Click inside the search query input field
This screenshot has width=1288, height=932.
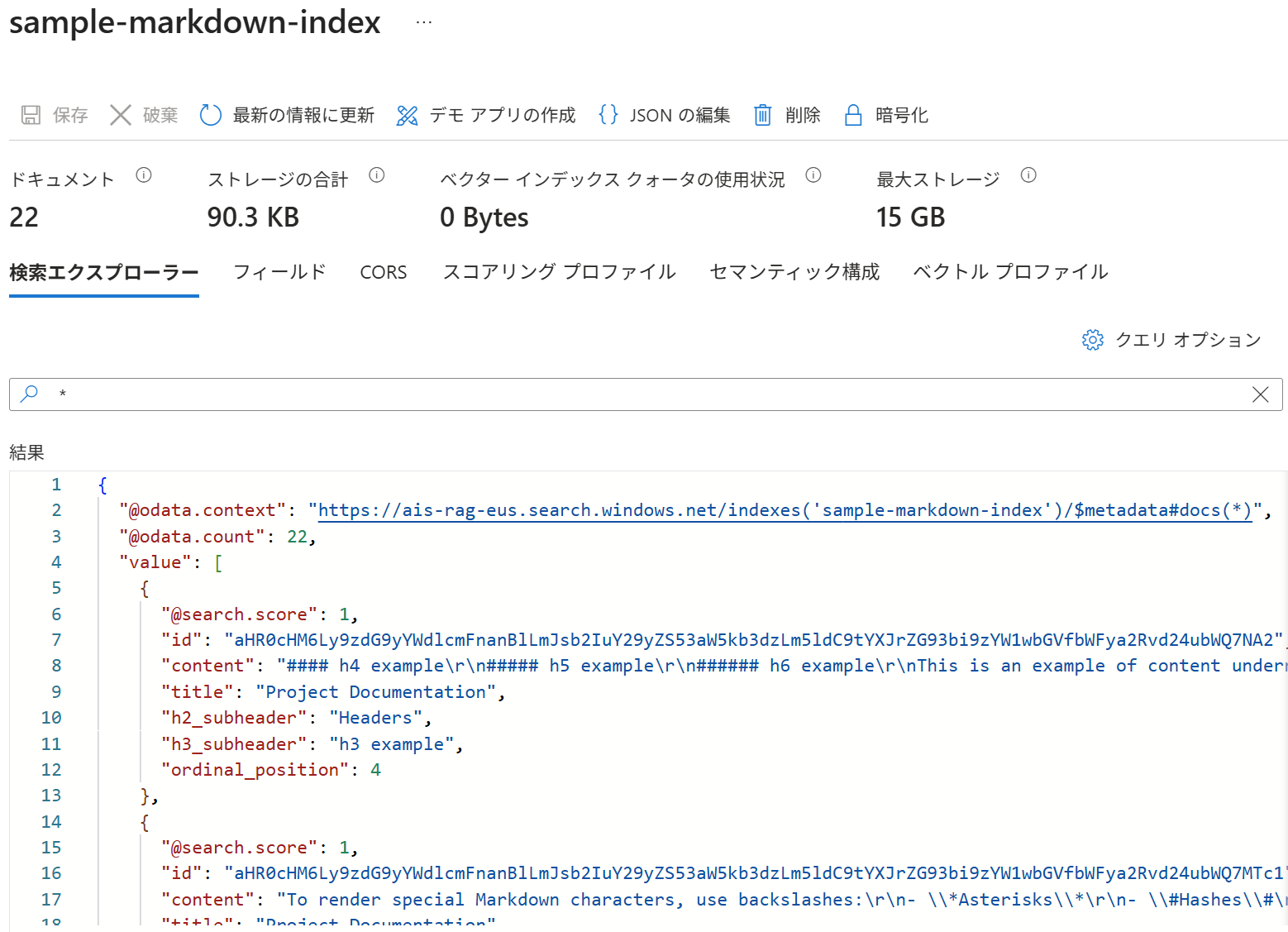coord(646,394)
